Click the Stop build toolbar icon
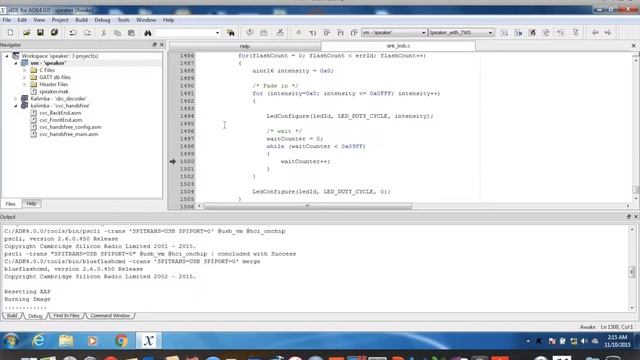The width and height of the screenshot is (640, 360). [x=280, y=33]
